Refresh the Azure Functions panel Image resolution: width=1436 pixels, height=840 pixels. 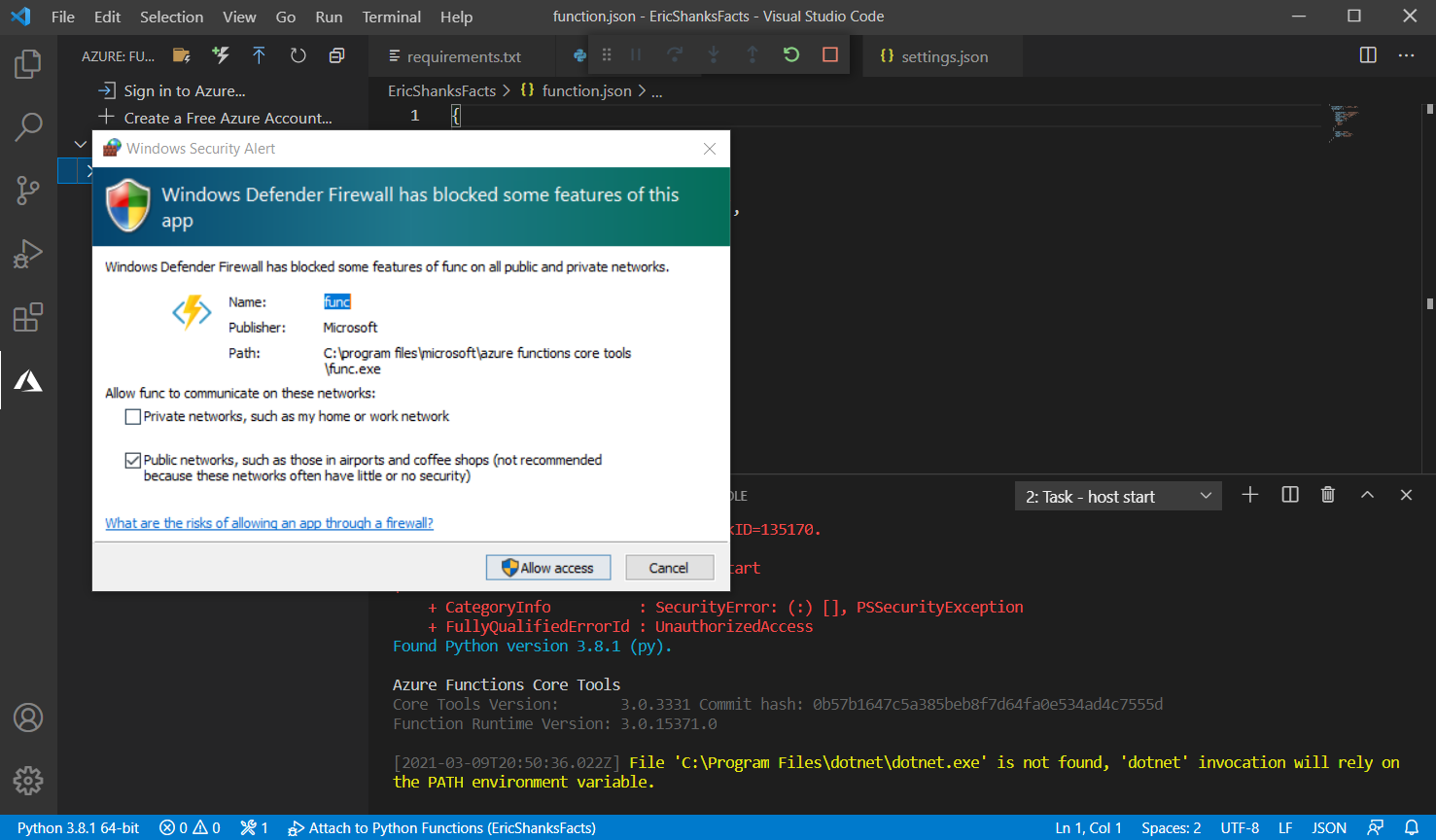point(298,55)
